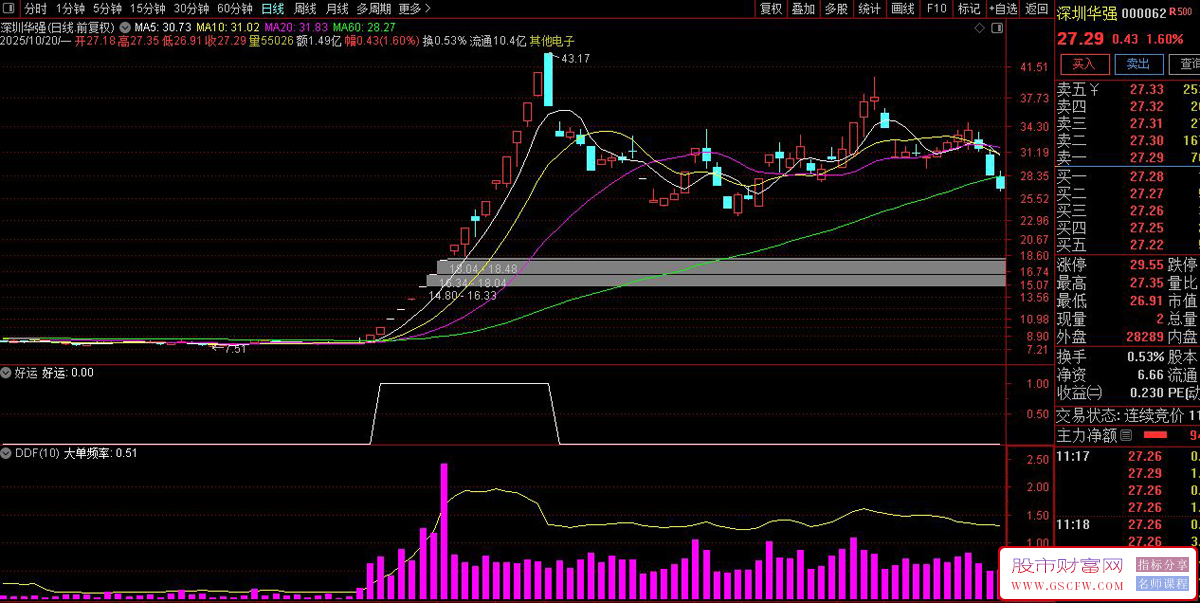Click the yen symbol next to 卖五

pos(1094,90)
